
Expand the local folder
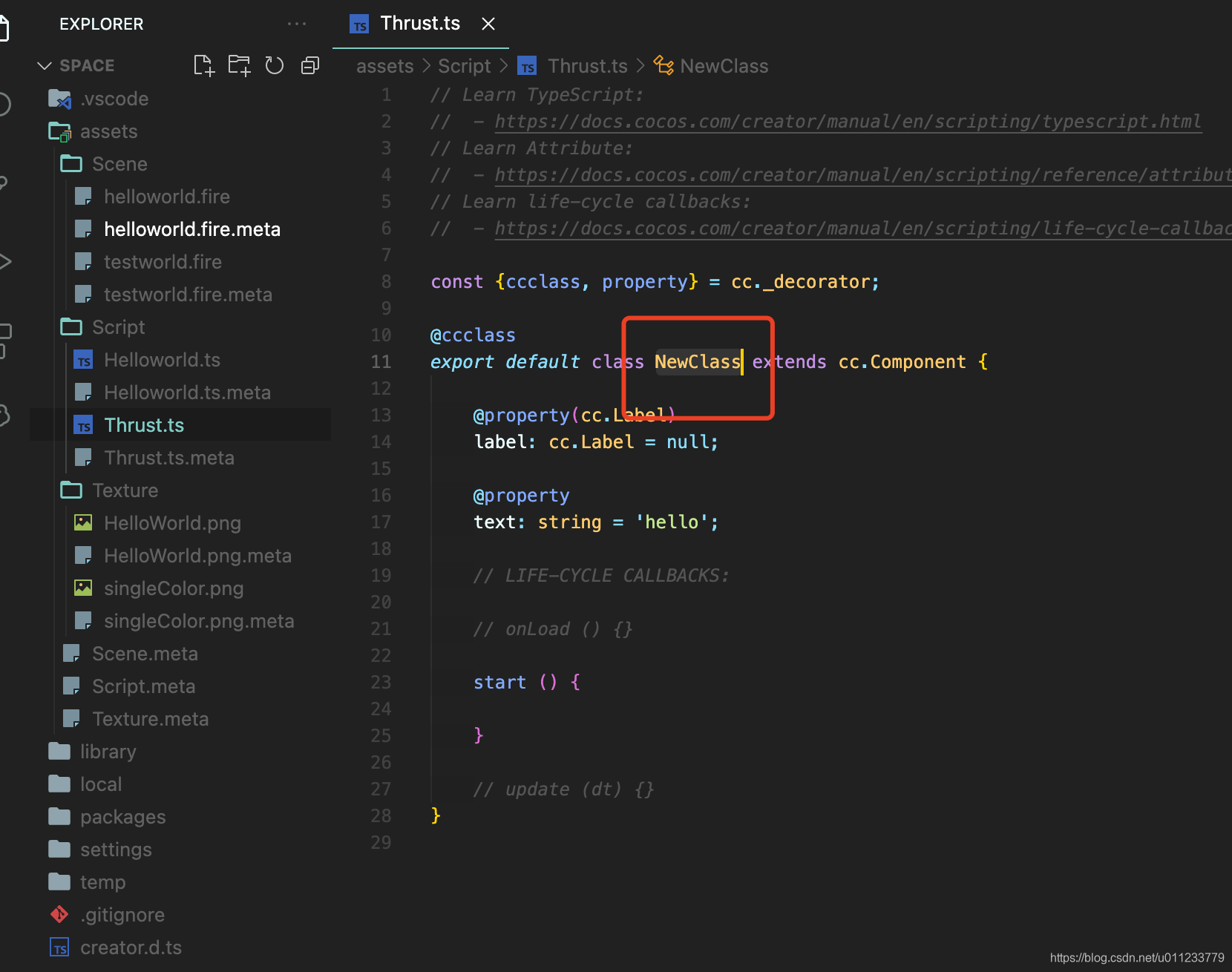click(101, 784)
